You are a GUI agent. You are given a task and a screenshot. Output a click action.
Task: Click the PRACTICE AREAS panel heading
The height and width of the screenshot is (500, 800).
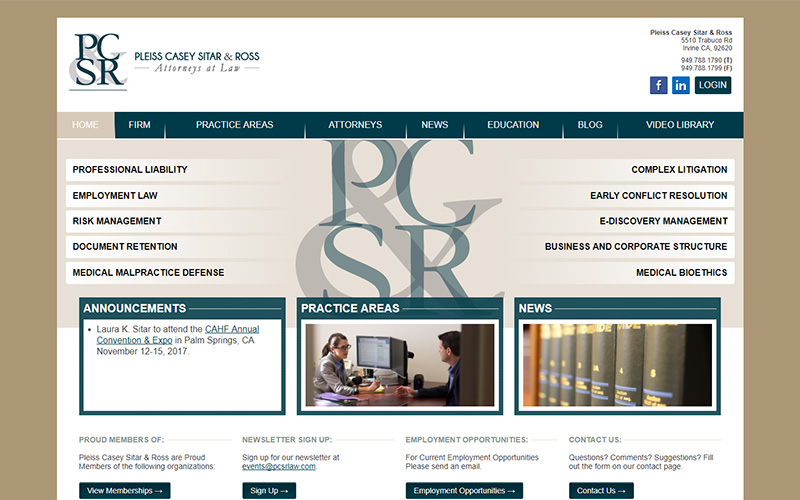(x=350, y=309)
